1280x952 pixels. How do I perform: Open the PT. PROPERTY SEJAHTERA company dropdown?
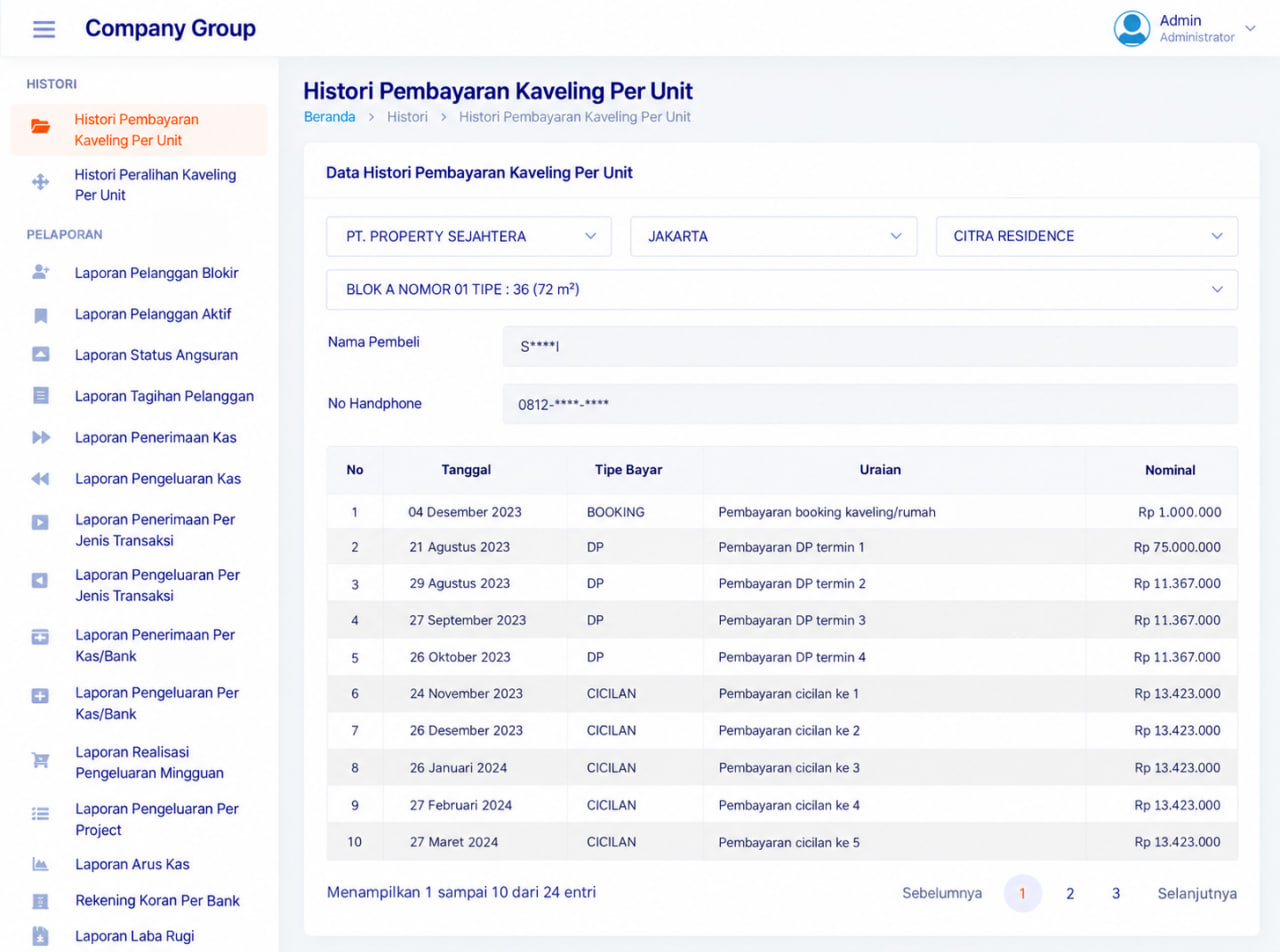coord(469,236)
